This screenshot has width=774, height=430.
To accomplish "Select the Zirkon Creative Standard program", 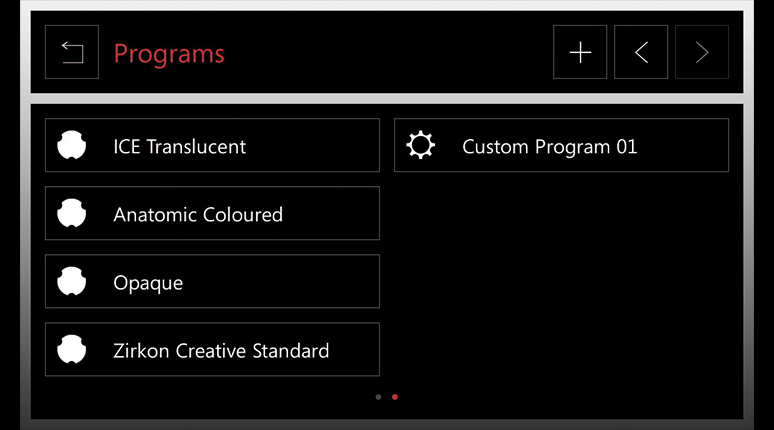I will click(212, 350).
